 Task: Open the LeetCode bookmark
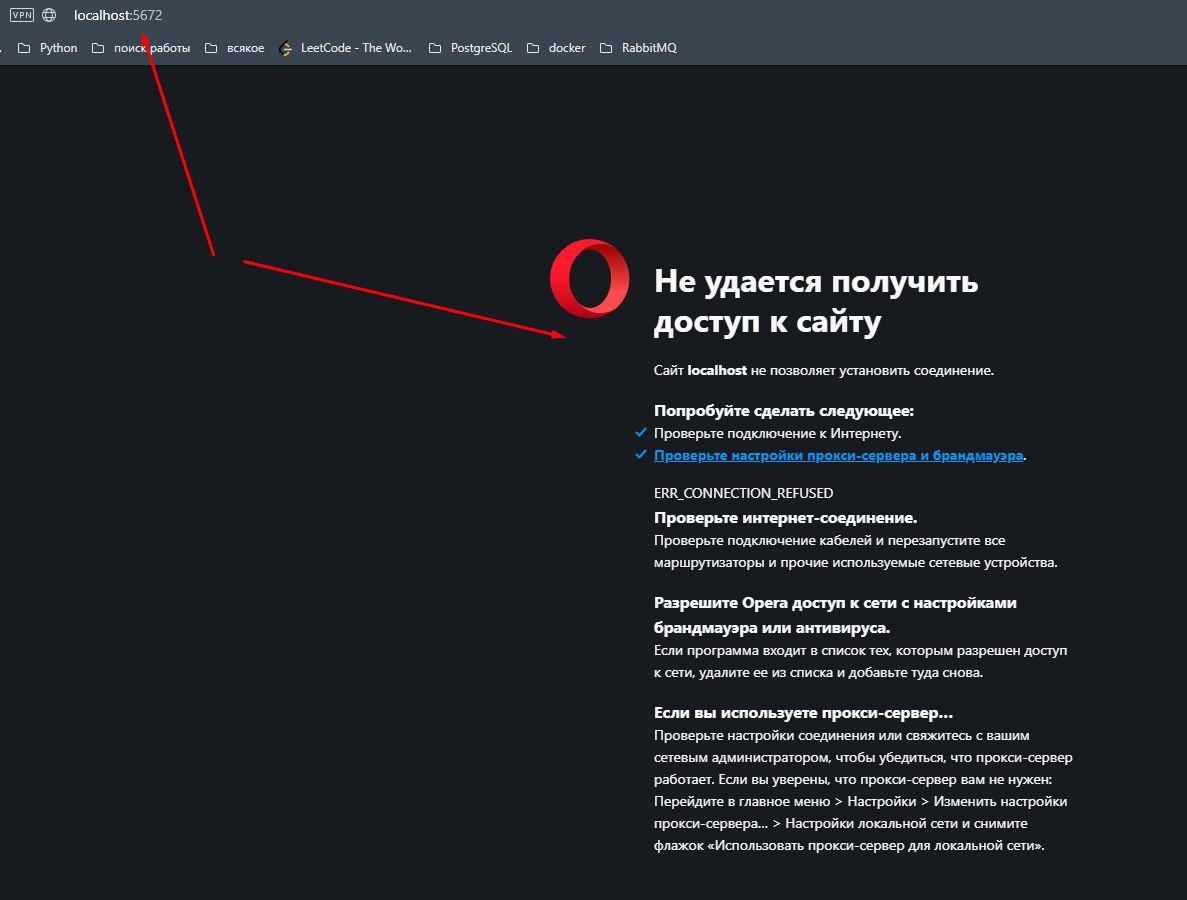click(x=345, y=48)
